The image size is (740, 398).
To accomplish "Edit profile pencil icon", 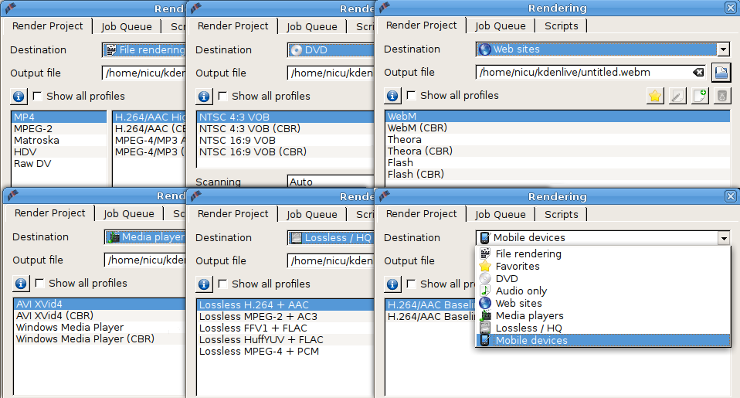I will (677, 96).
